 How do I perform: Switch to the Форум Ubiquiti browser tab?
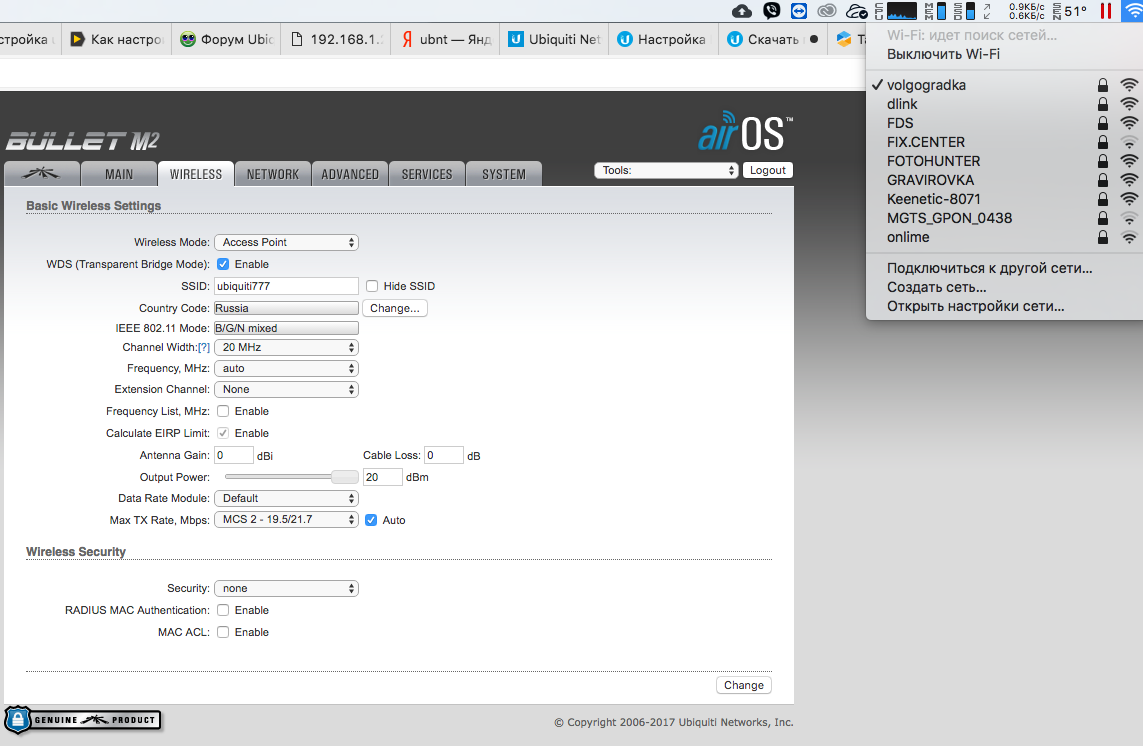(x=227, y=39)
